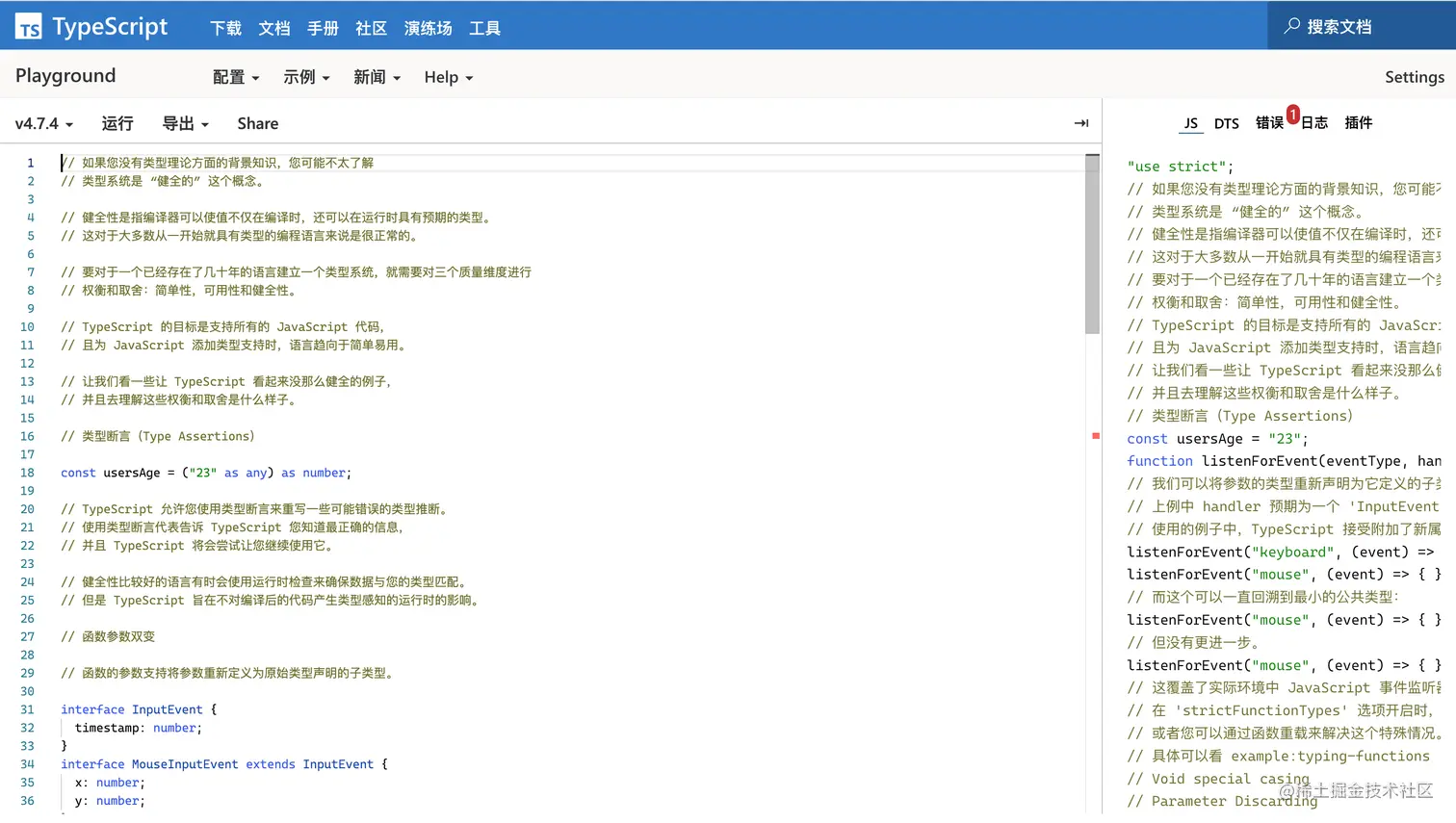Screen dimensions: 1456x823
Task: Click the 搜索文档 search field
Action: point(1362,26)
